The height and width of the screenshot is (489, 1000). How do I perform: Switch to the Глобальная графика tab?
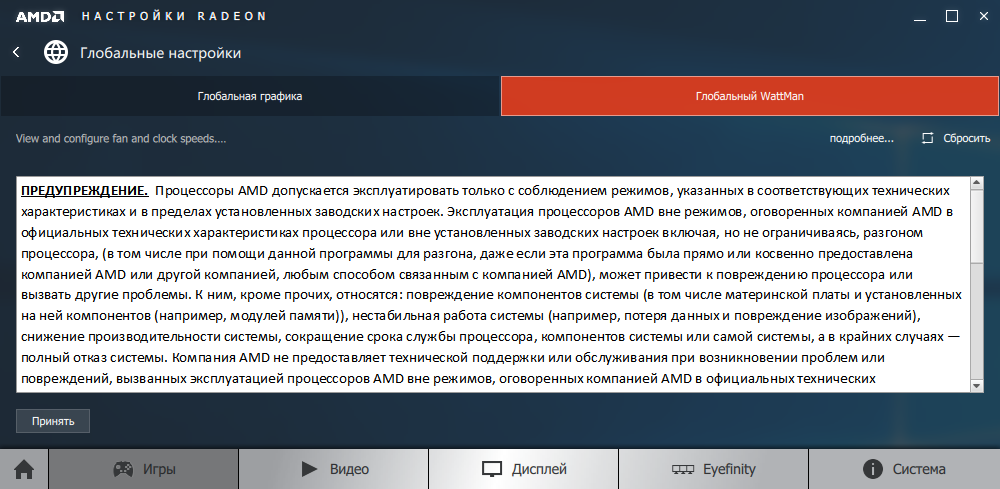pyautogui.click(x=250, y=96)
